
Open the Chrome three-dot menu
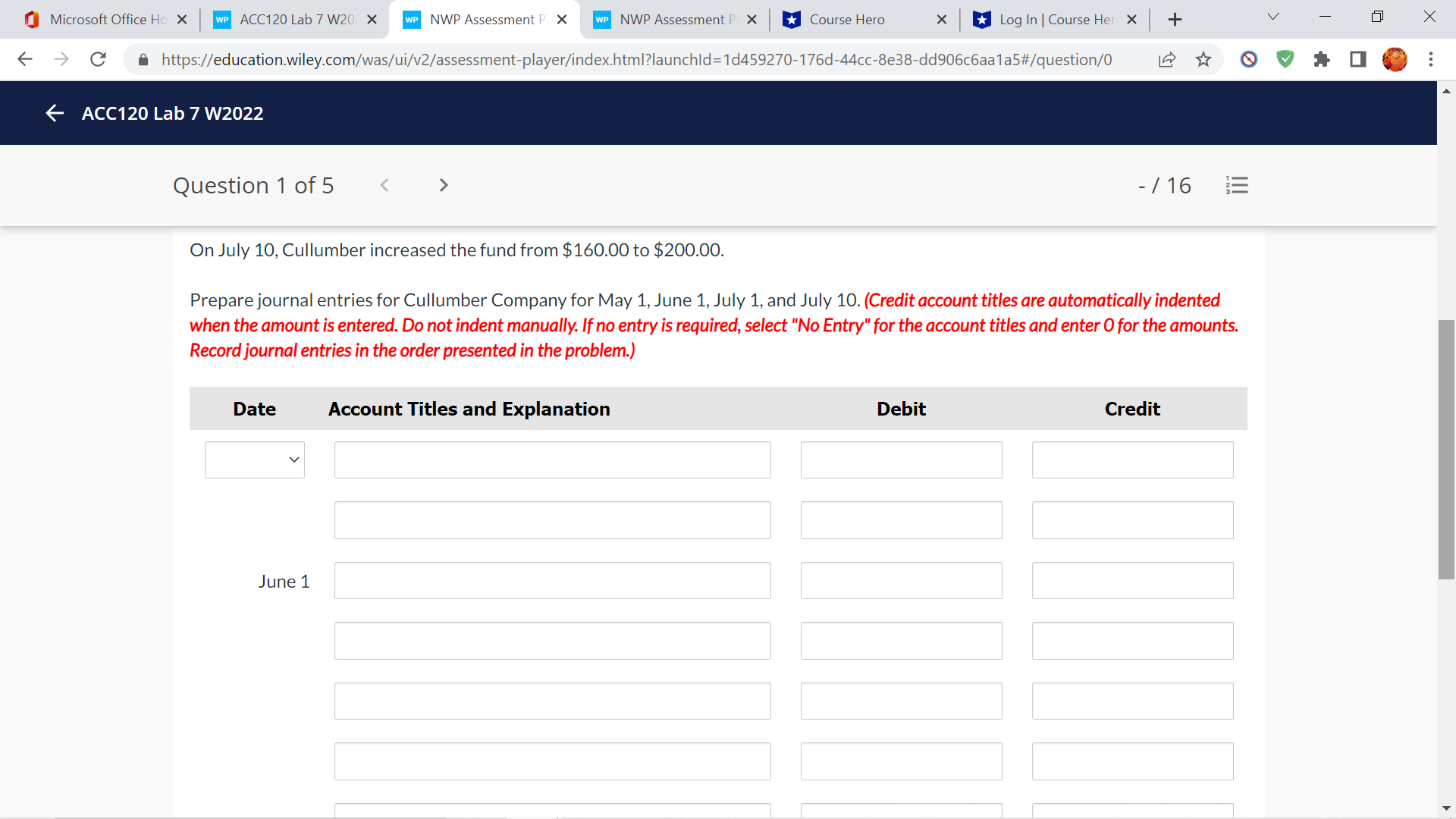[1431, 59]
